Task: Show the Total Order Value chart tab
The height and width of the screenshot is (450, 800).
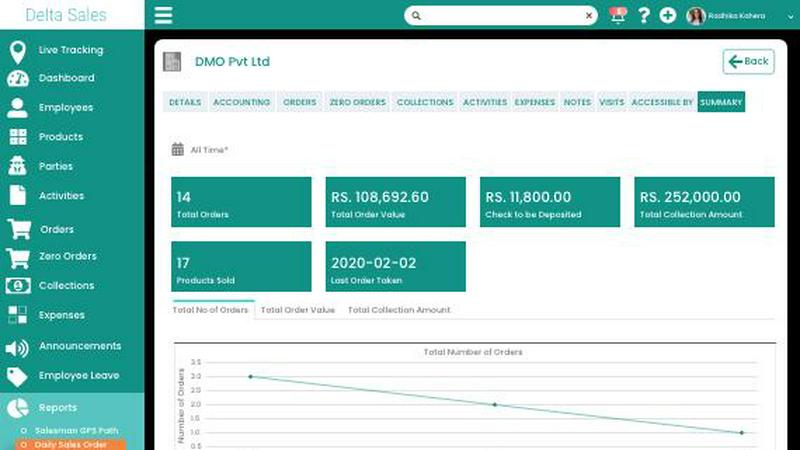Action: 297,310
